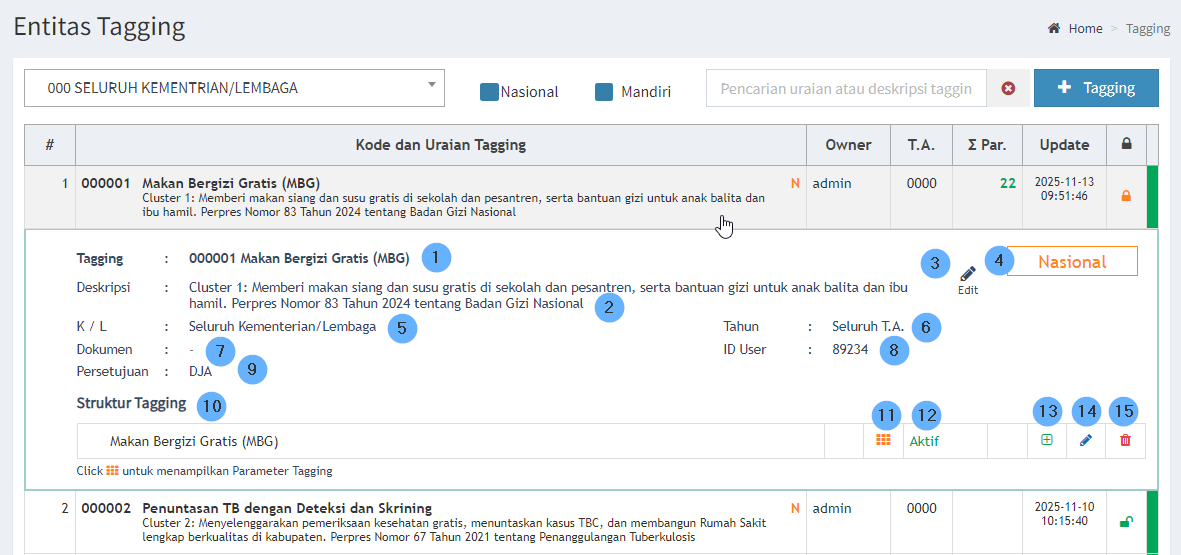
Task: Clear search with the red X icon
Action: 1008,88
